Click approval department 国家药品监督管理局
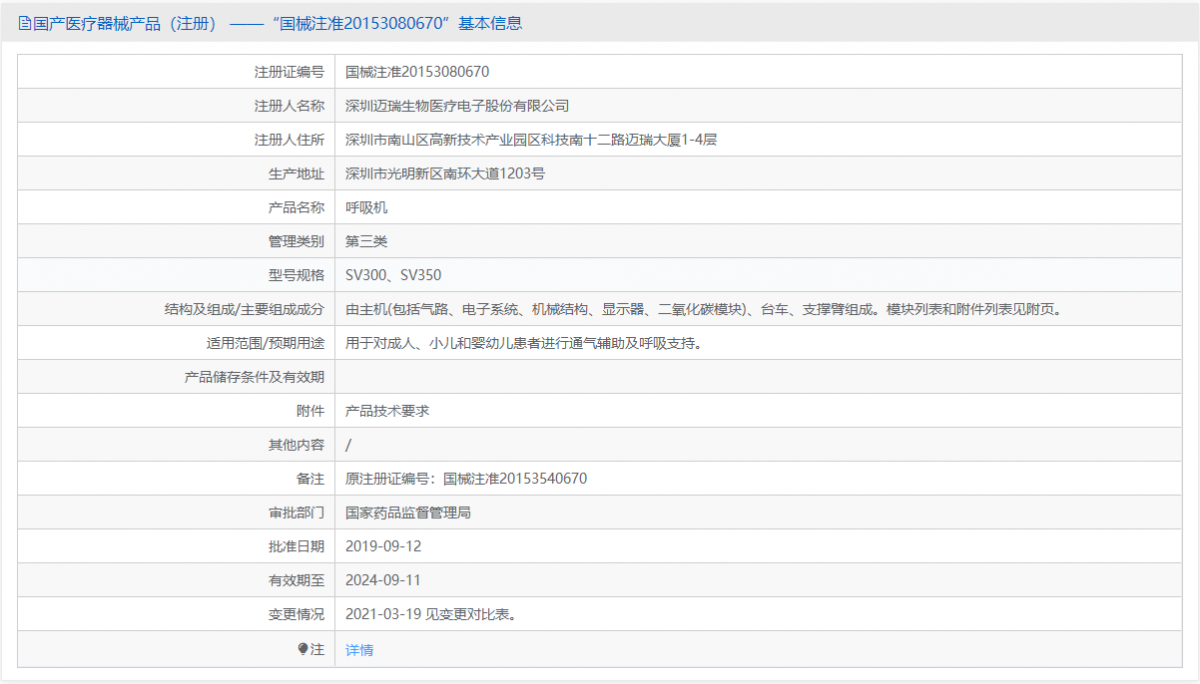The image size is (1200, 684). point(408,513)
